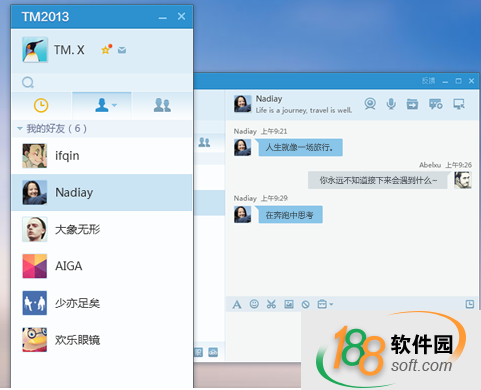Select the screenshot scissors tool
481x390 pixels.
(271, 304)
